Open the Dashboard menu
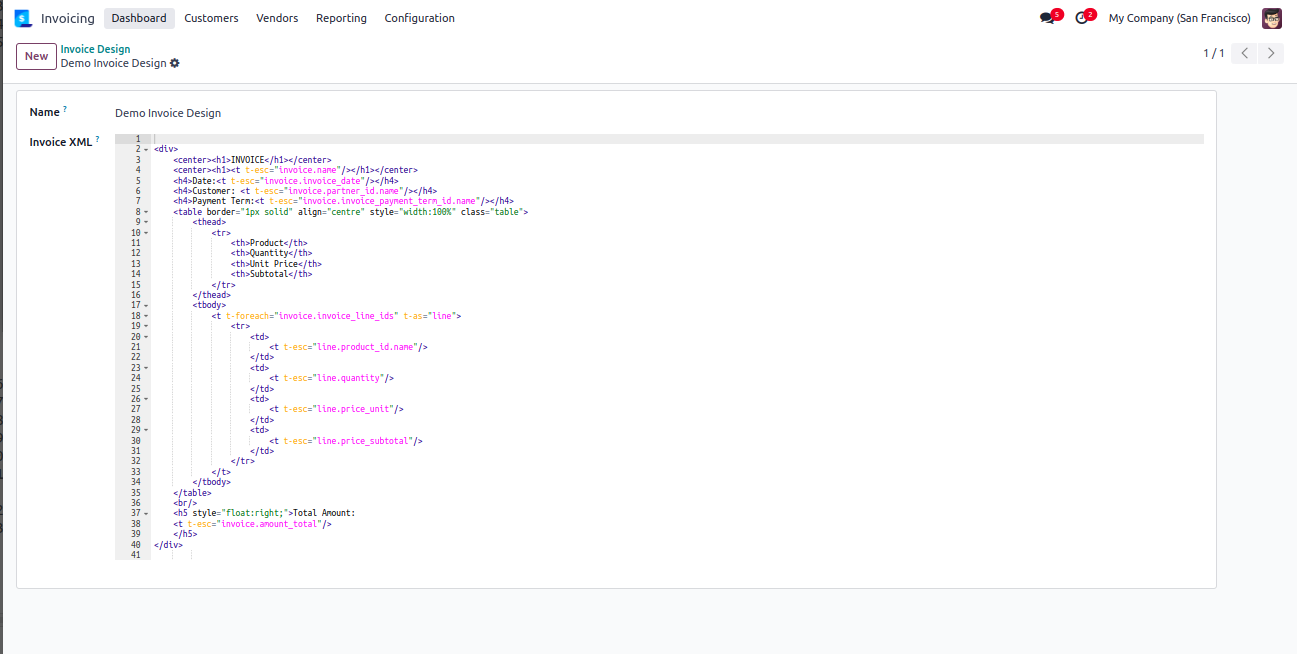 click(x=139, y=18)
